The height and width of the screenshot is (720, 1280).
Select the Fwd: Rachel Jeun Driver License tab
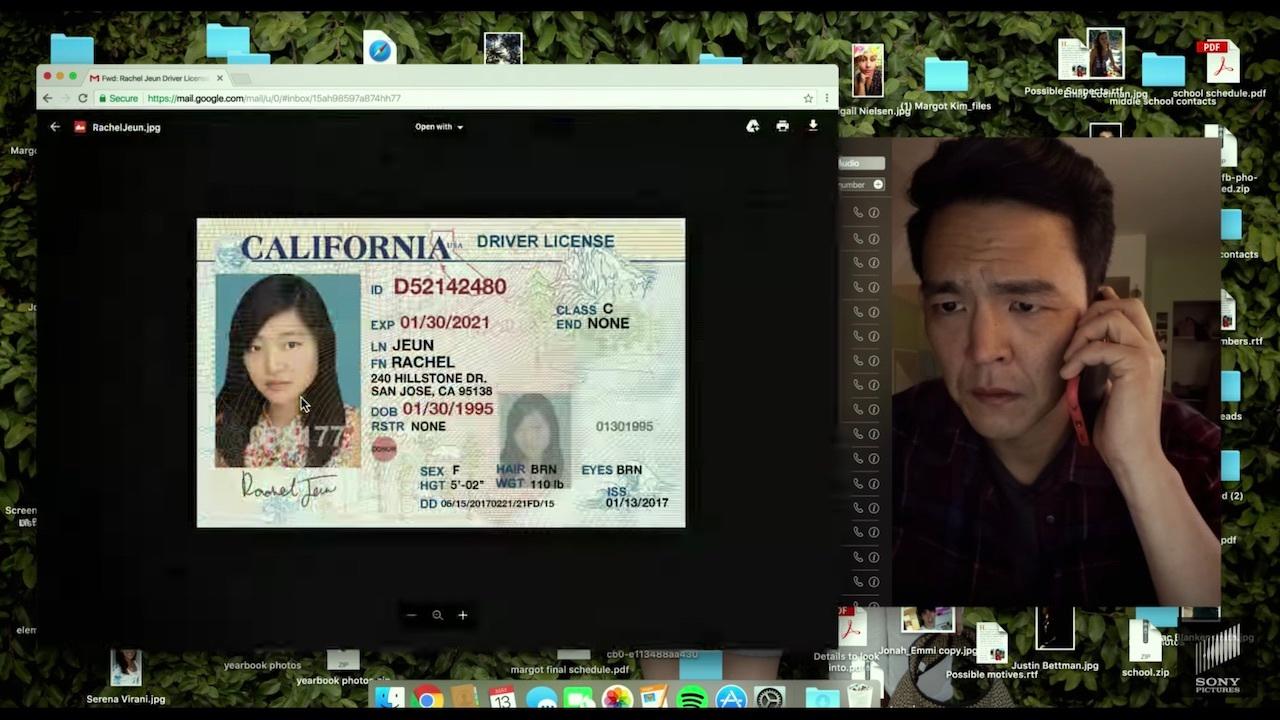(x=150, y=78)
